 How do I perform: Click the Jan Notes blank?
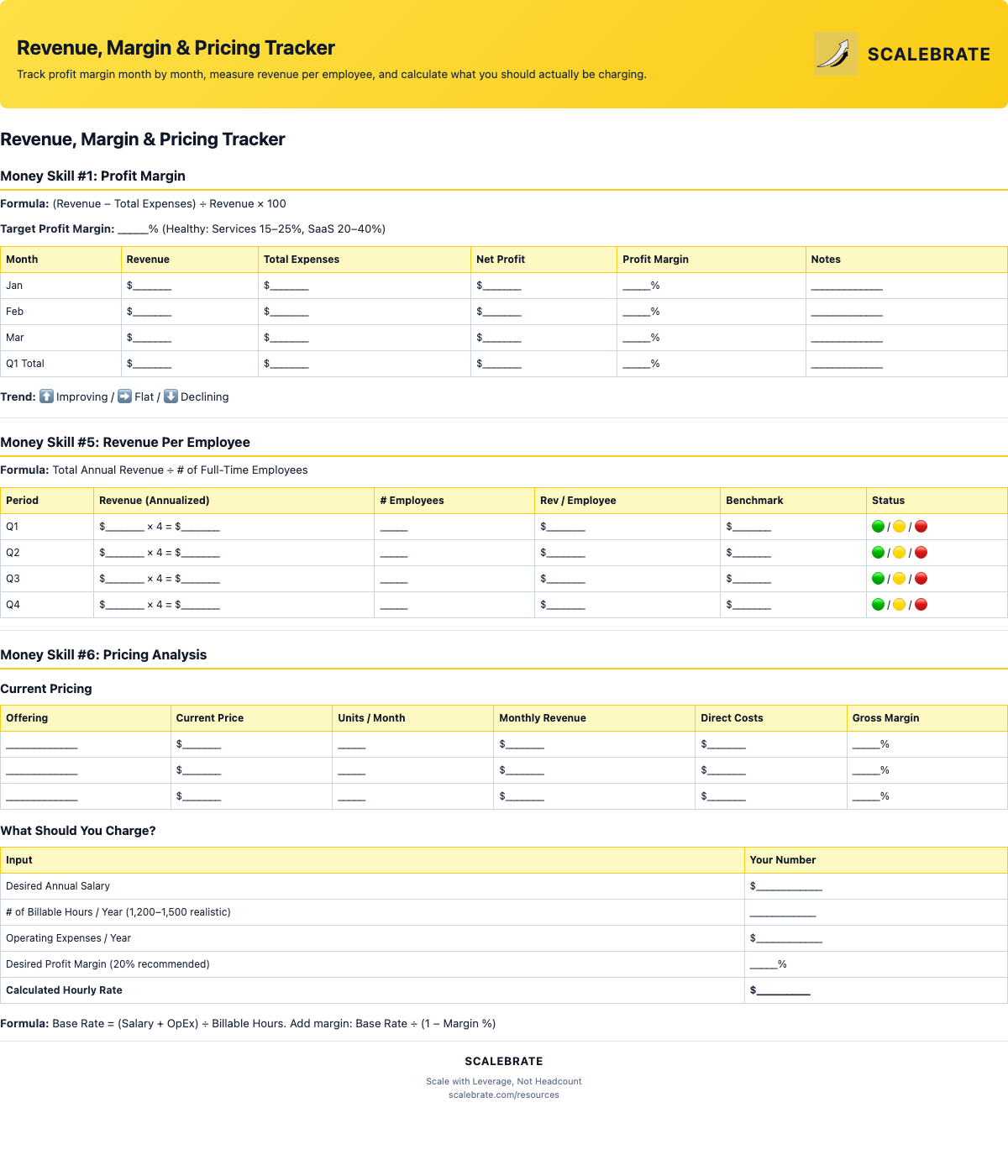[847, 286]
